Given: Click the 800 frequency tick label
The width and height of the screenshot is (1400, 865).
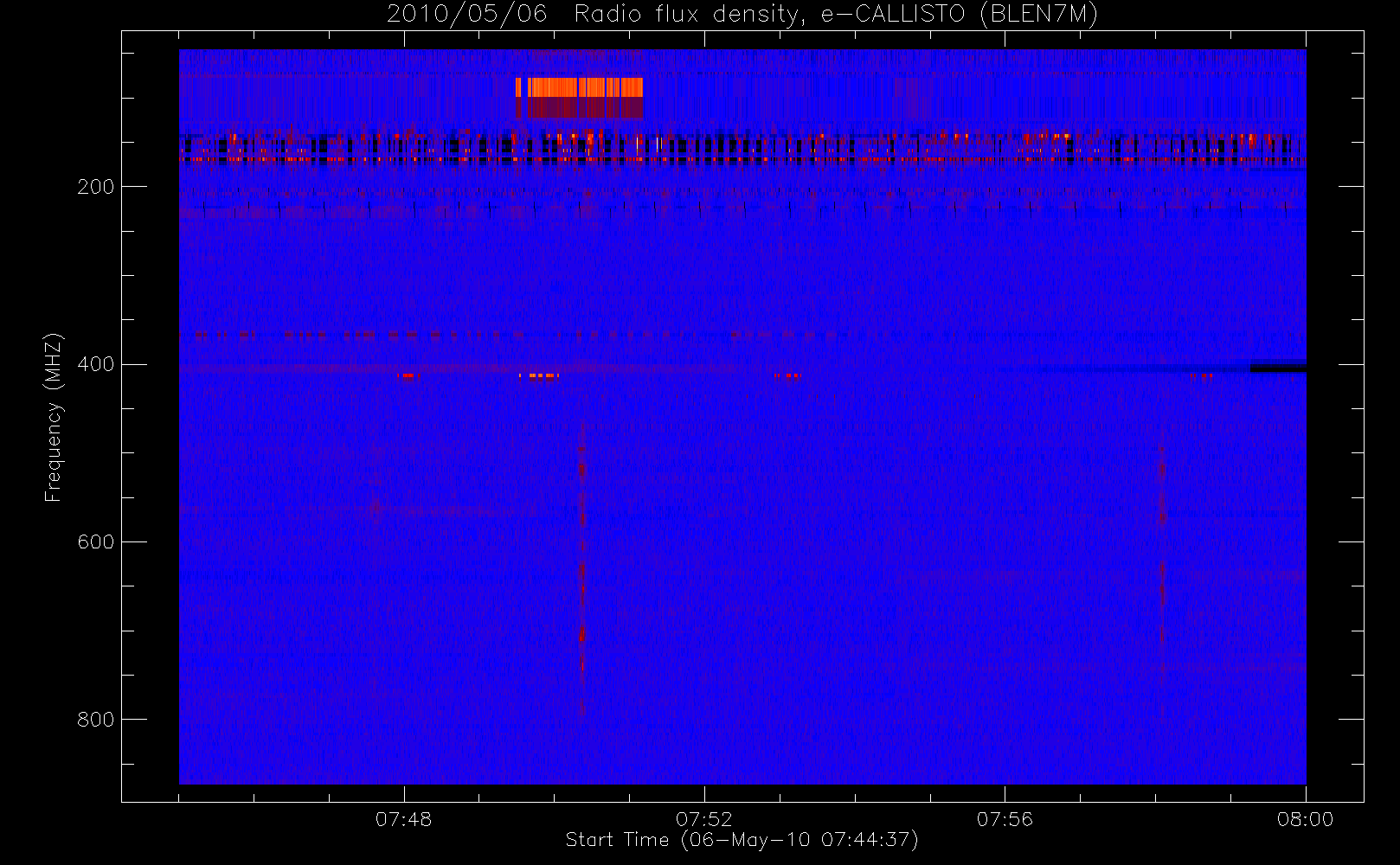Looking at the screenshot, I should (x=95, y=720).
